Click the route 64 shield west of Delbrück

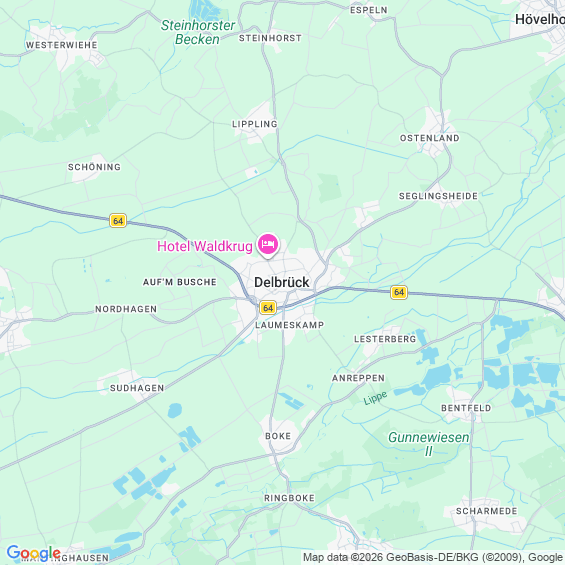(118, 221)
